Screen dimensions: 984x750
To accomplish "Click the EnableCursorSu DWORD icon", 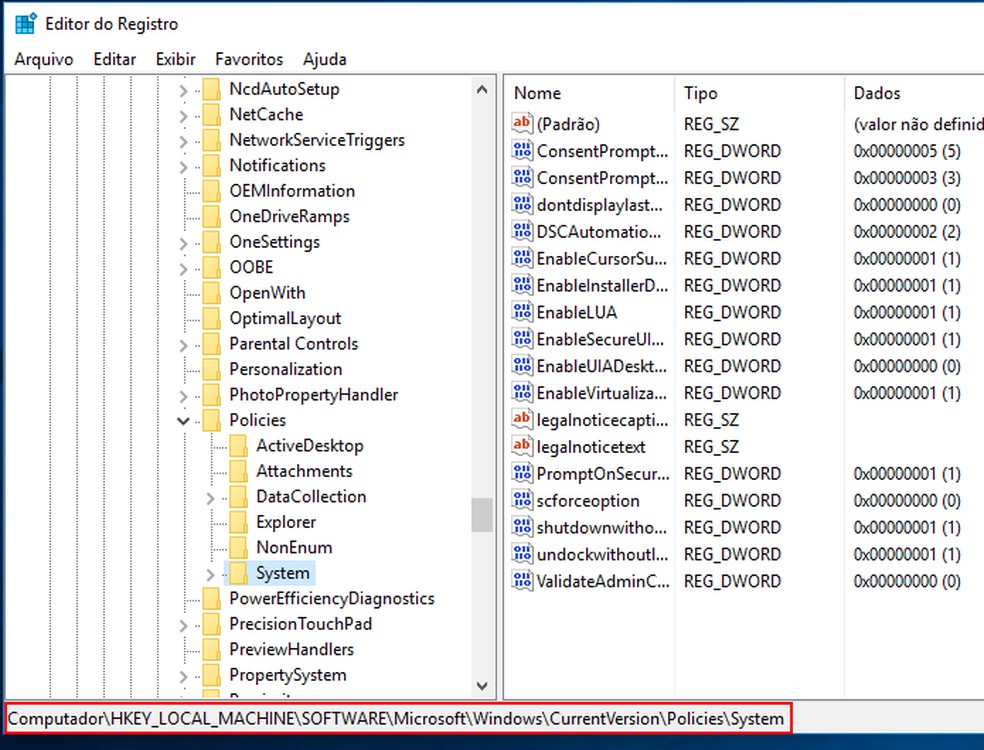I will click(x=522, y=258).
